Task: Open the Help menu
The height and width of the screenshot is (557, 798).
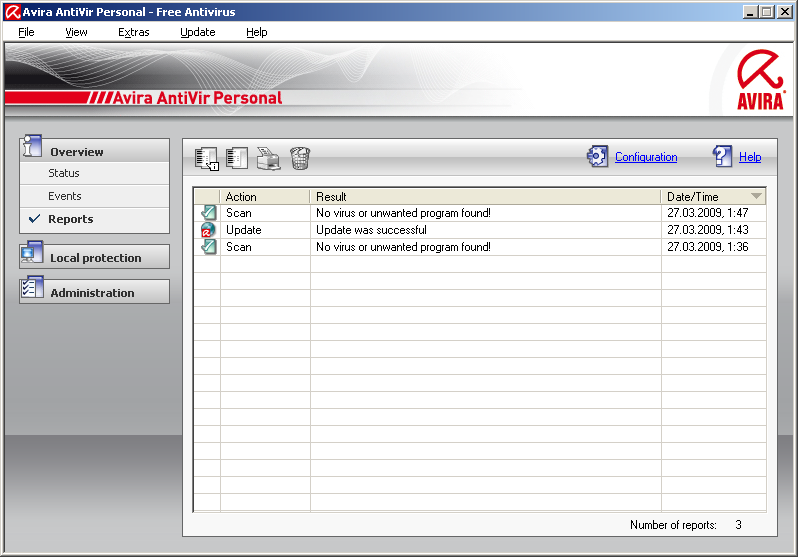Action: pos(256,32)
